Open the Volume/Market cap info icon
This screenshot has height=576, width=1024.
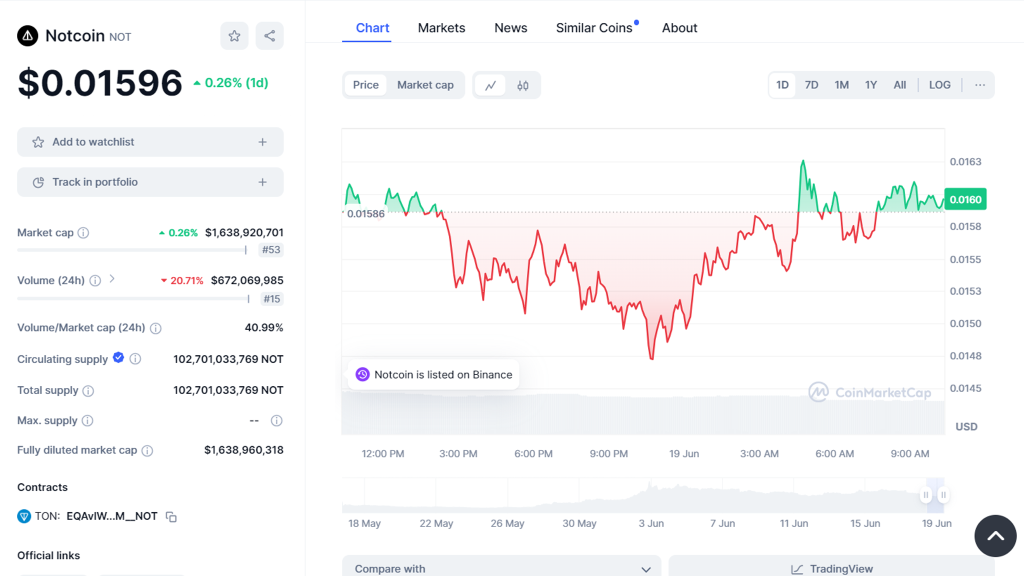point(155,328)
